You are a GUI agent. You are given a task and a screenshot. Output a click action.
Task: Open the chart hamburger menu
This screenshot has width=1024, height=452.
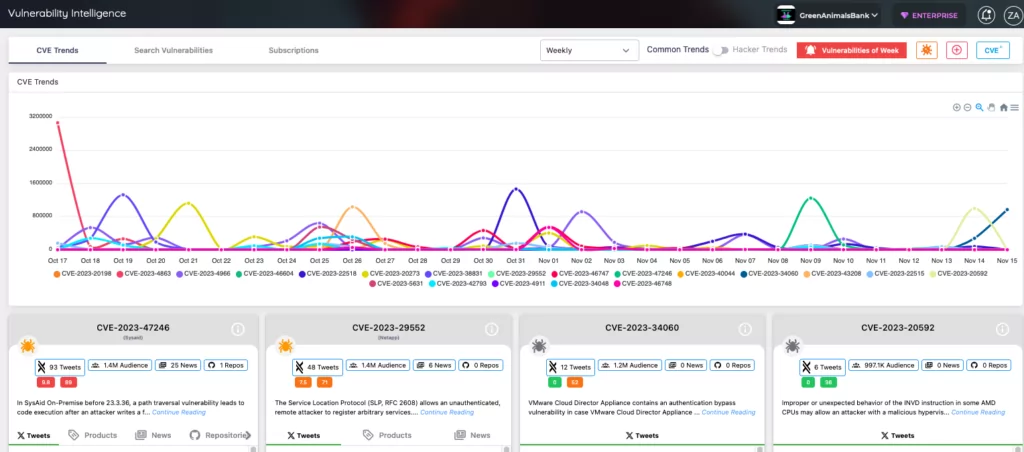click(1014, 108)
